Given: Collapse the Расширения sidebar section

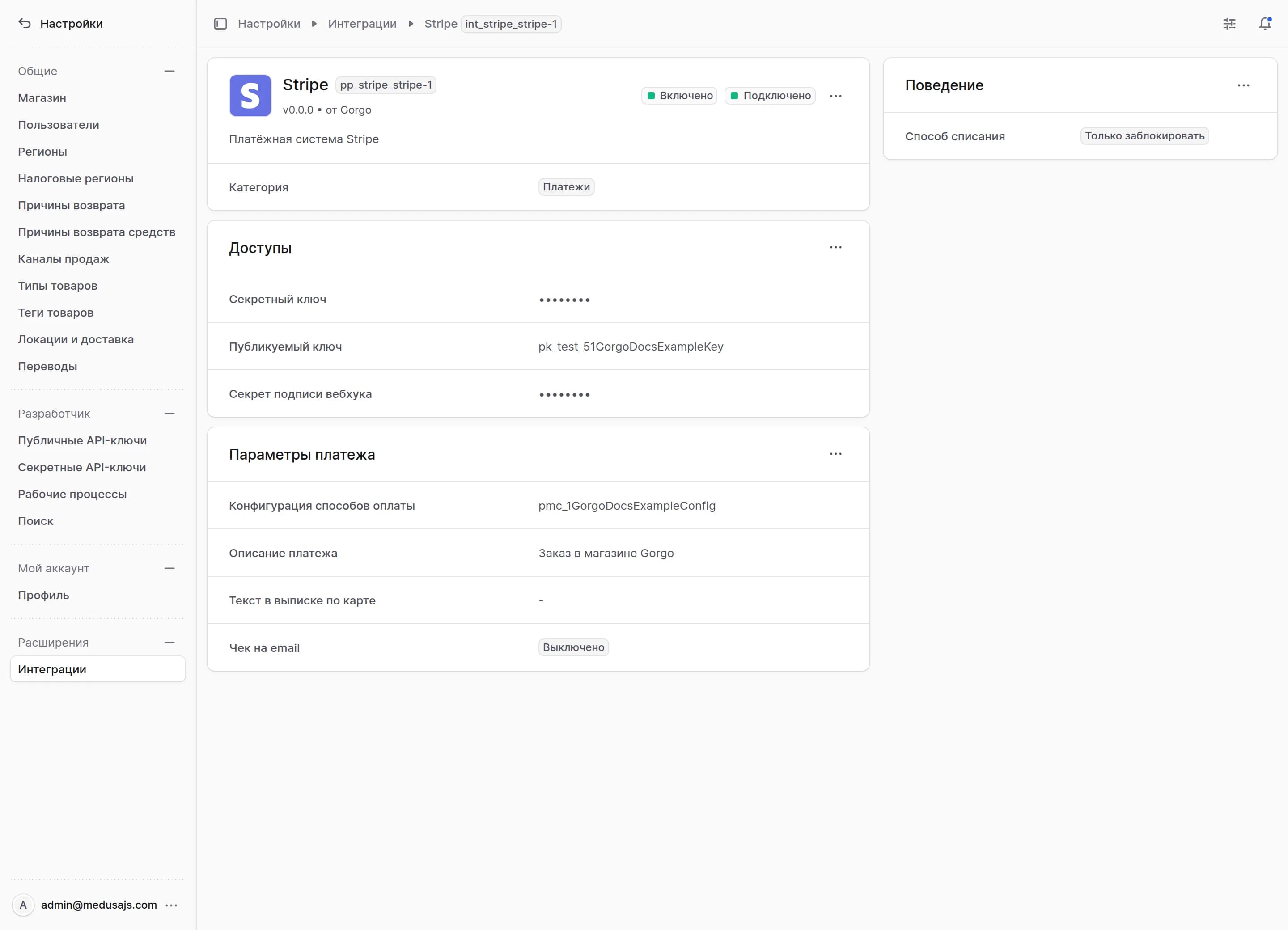Looking at the screenshot, I should point(169,643).
